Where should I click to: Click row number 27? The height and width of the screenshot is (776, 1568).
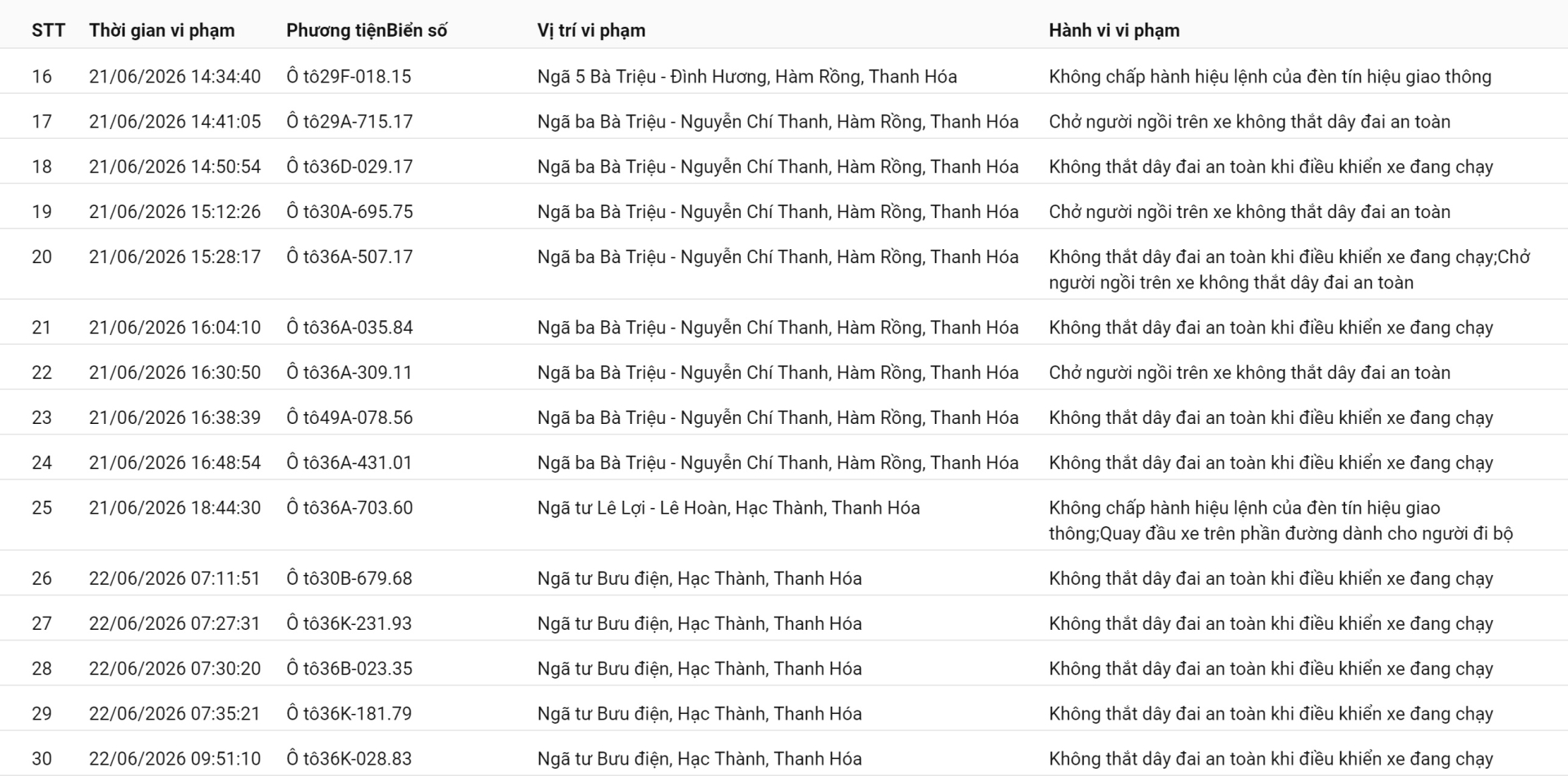[x=42, y=623]
